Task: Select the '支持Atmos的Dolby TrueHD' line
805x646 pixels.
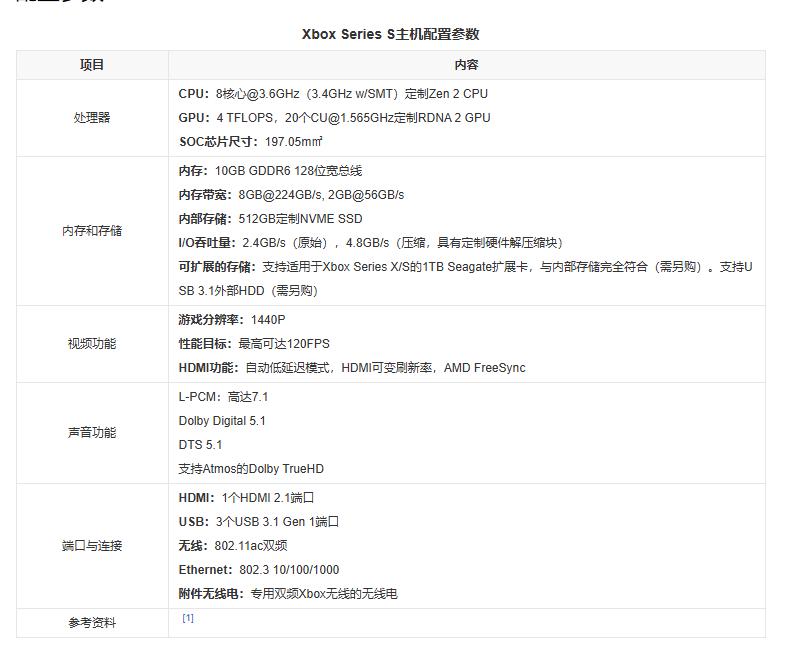Action: point(251,469)
